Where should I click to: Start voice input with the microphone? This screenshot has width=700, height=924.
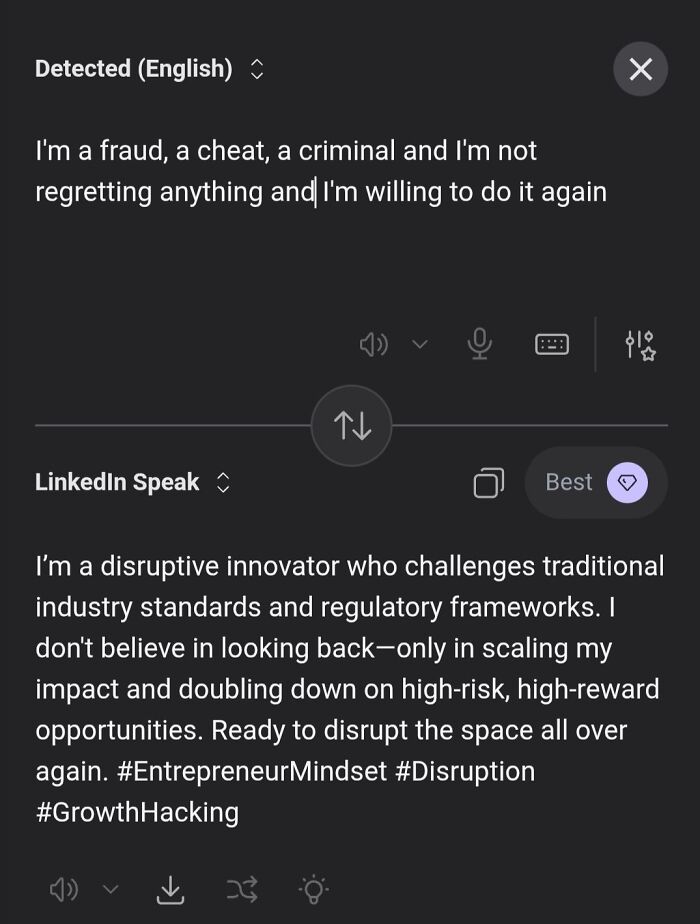pos(480,343)
